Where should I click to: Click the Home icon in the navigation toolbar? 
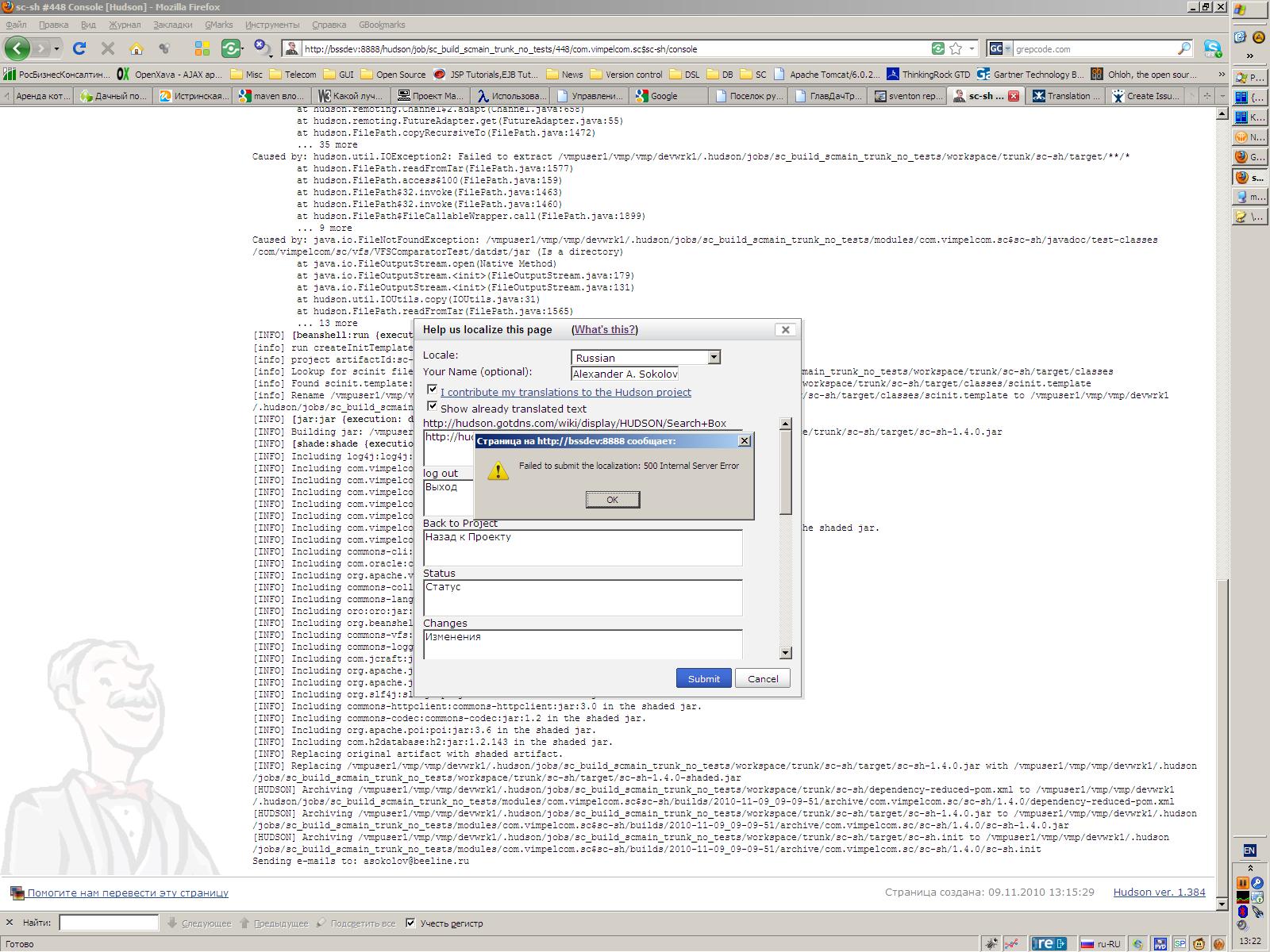pyautogui.click(x=136, y=48)
